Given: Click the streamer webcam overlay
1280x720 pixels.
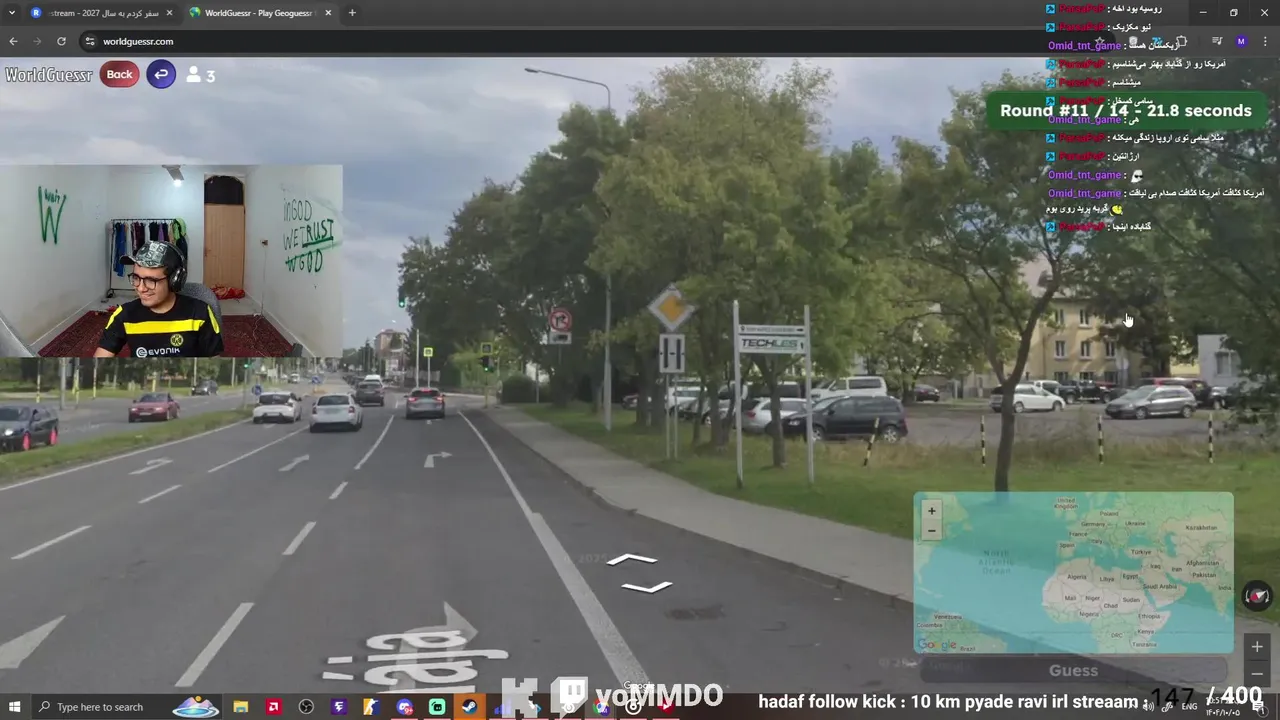Looking at the screenshot, I should 171,262.
